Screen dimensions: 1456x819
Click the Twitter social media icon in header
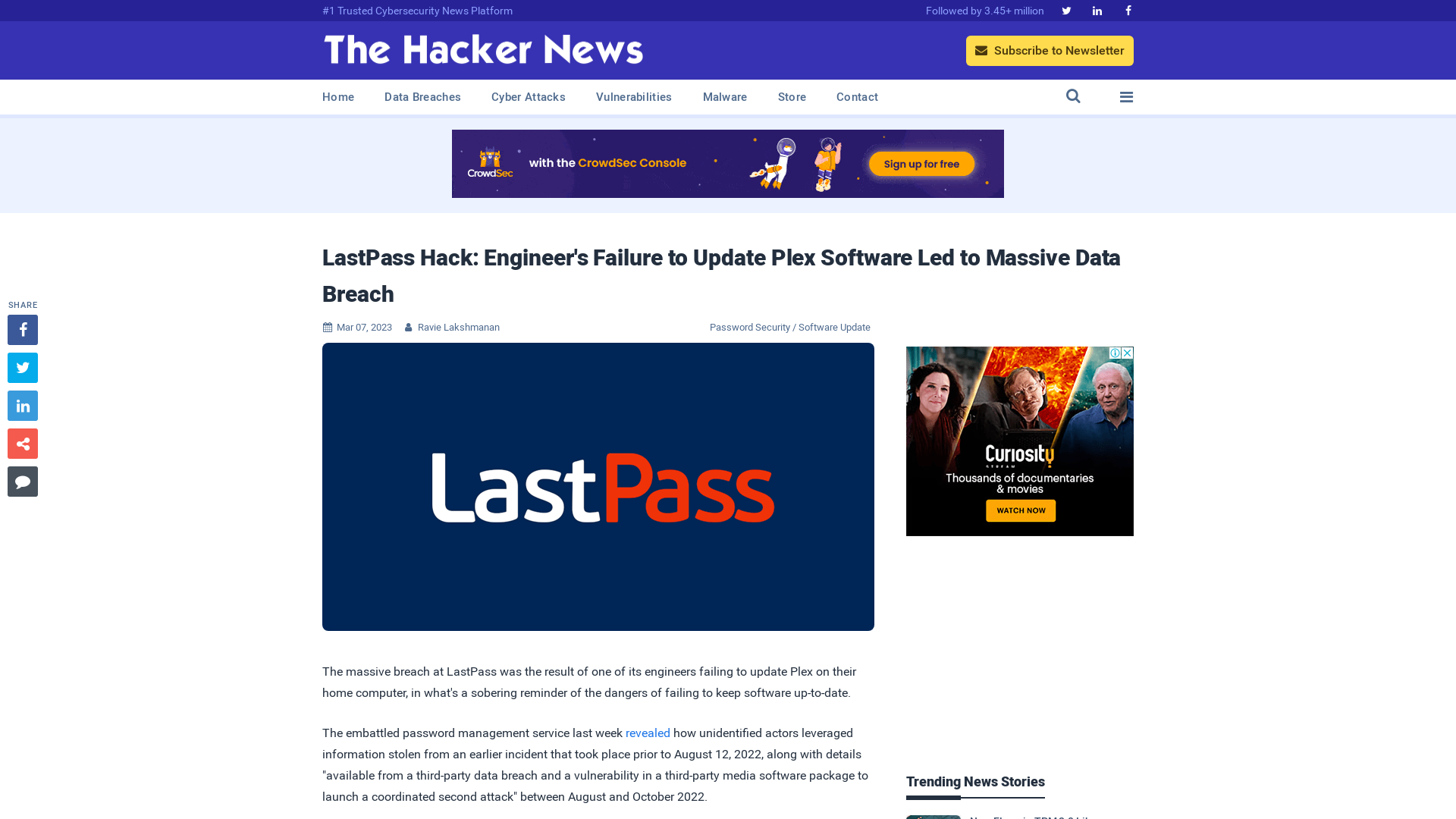(x=1066, y=10)
